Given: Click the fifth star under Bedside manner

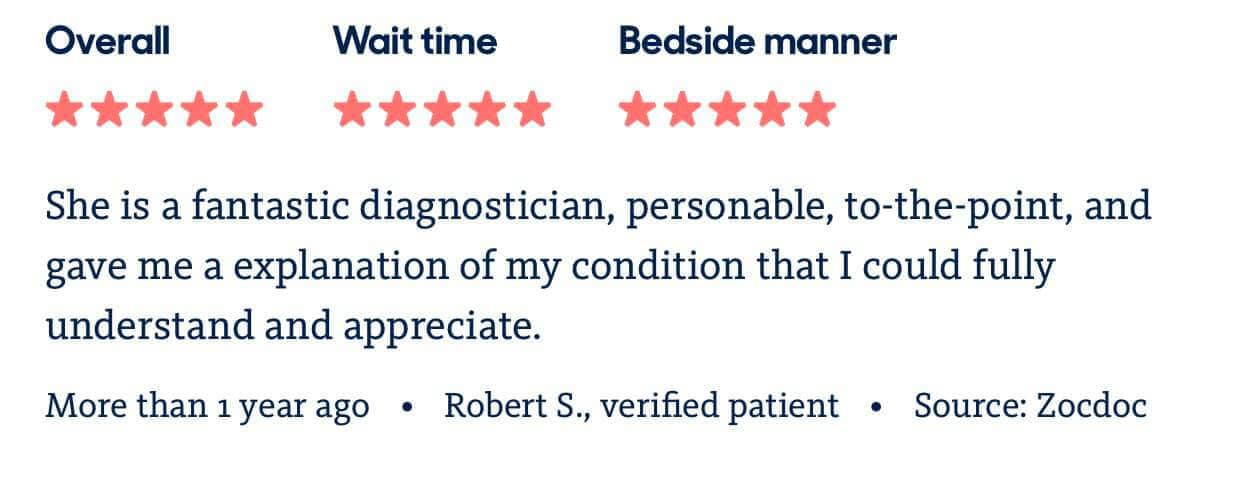Looking at the screenshot, I should click(x=817, y=109).
